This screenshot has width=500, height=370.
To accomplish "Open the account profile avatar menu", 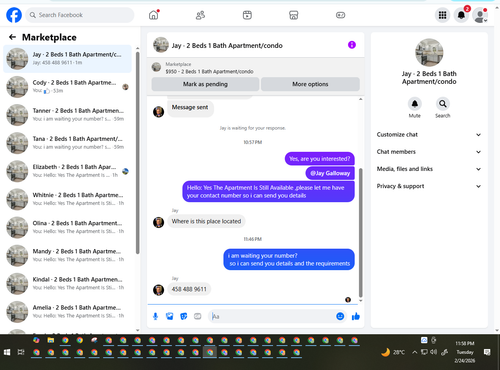I will [480, 15].
